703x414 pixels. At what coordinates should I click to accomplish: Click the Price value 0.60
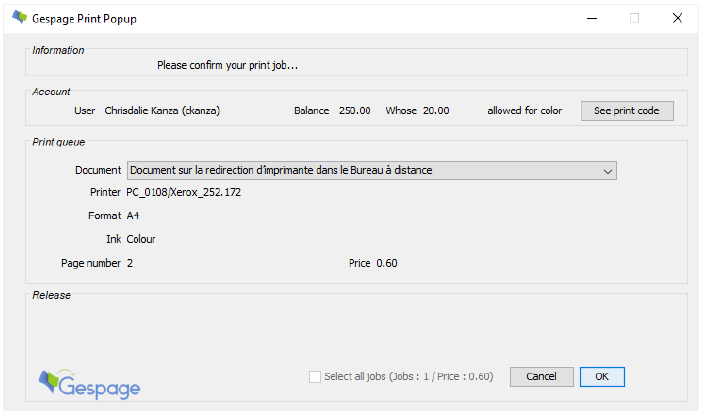pos(387,263)
